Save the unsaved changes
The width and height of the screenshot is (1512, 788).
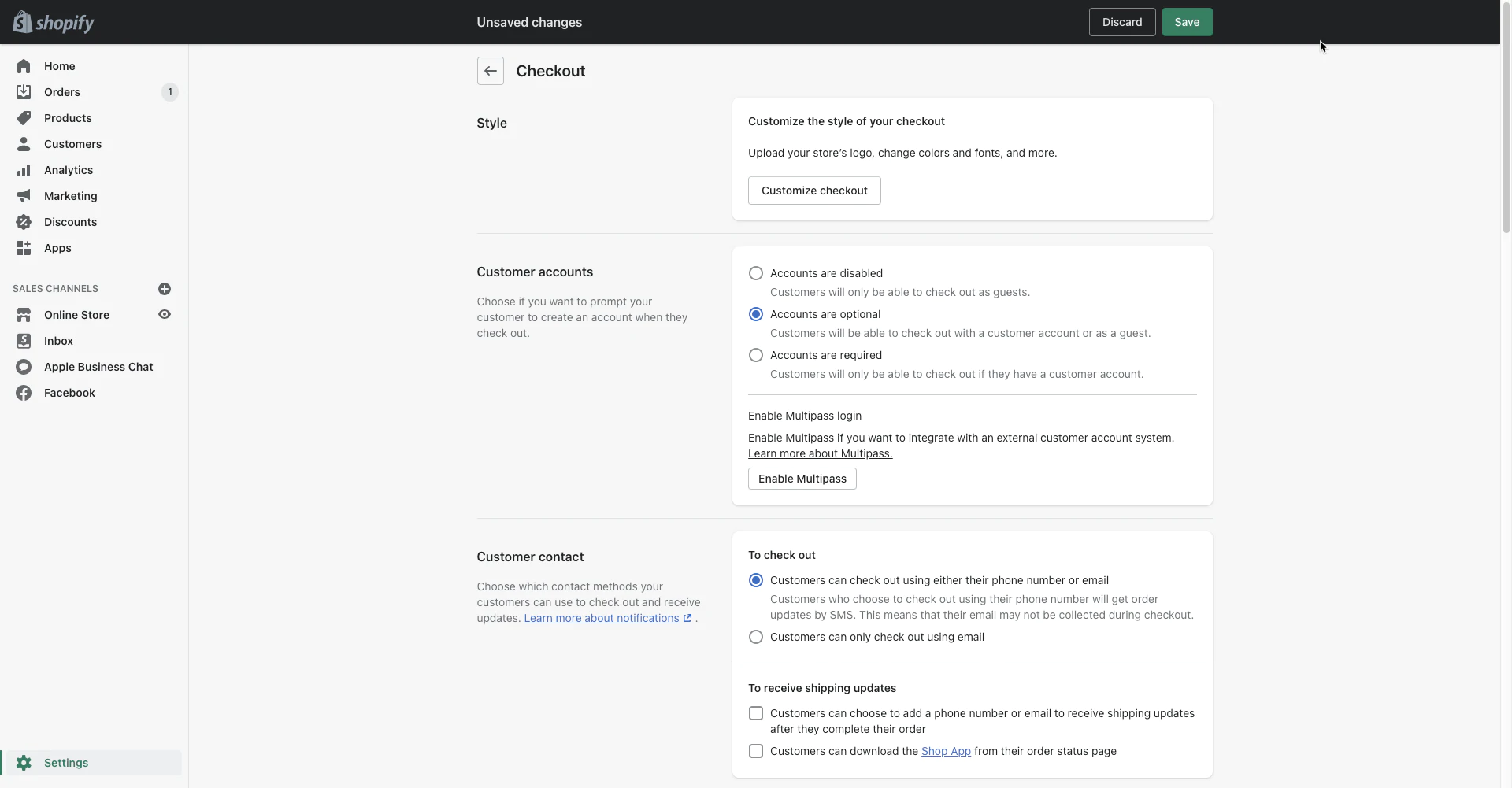coord(1187,22)
